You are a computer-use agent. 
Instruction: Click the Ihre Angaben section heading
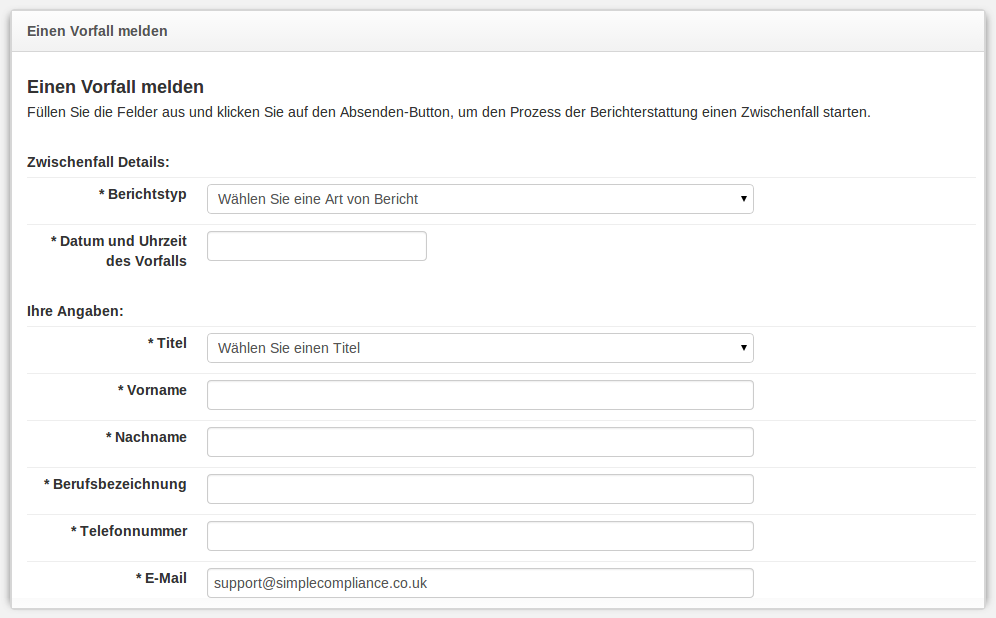(x=75, y=311)
